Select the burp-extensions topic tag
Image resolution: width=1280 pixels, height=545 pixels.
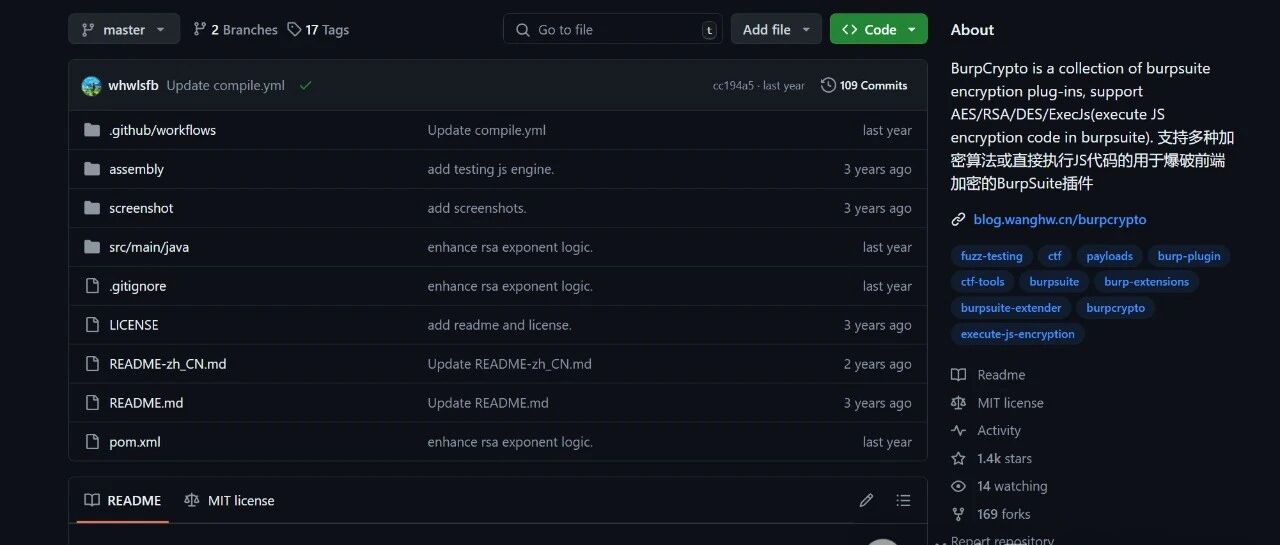(x=1146, y=282)
